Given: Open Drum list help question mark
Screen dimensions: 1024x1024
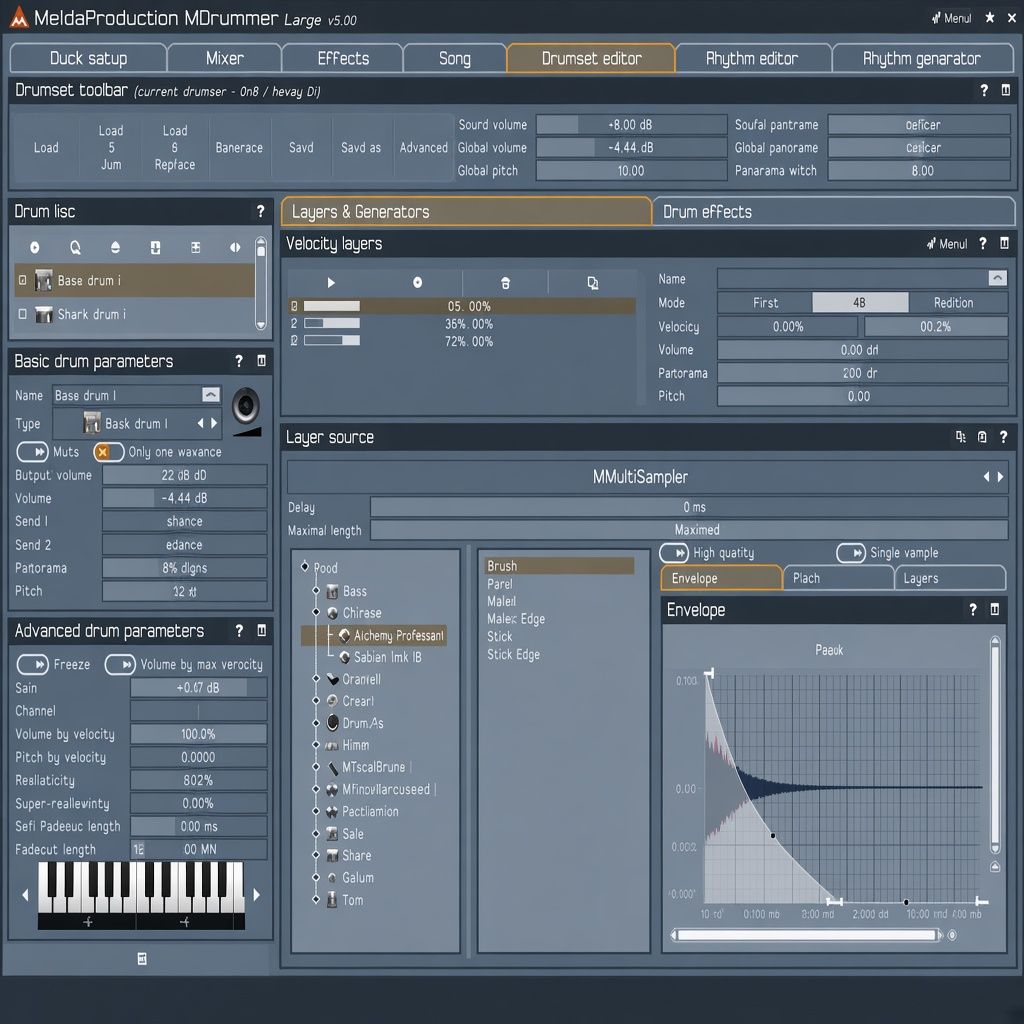Looking at the screenshot, I should click(261, 211).
